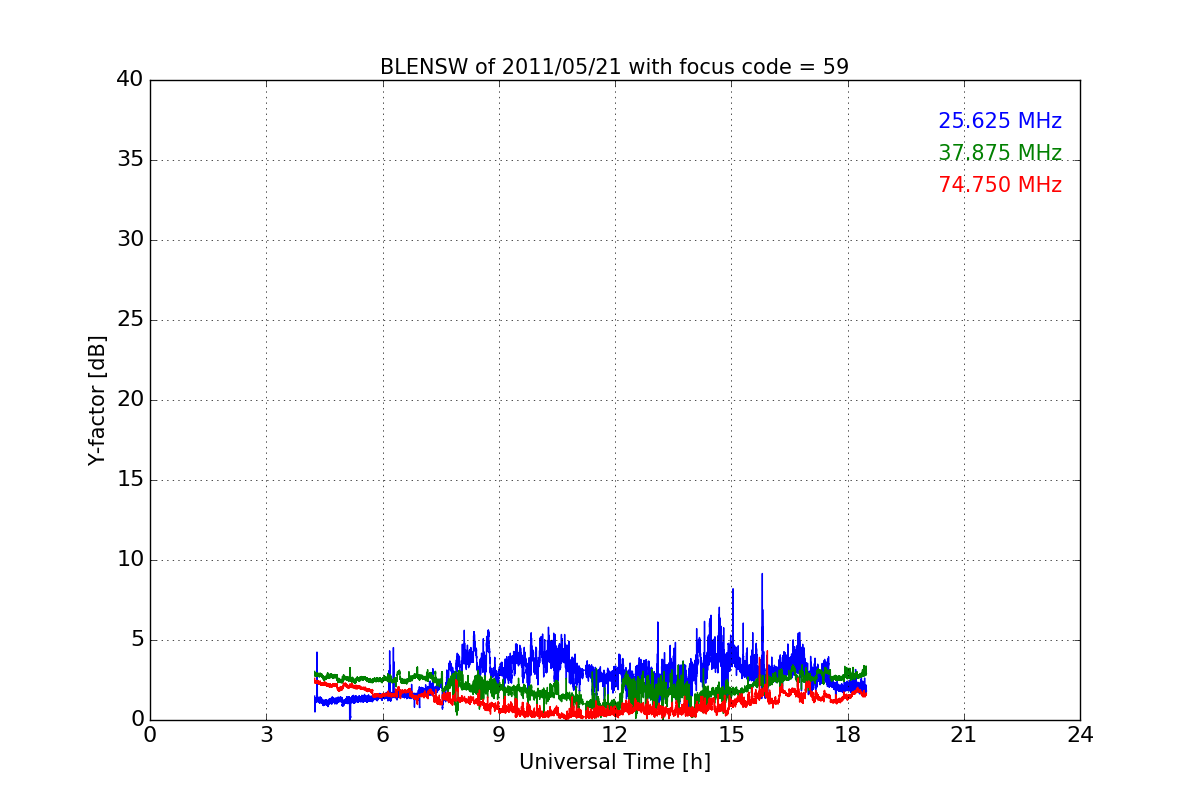
Task: Click the Y-factor [dB] axis label
Action: tap(97, 400)
